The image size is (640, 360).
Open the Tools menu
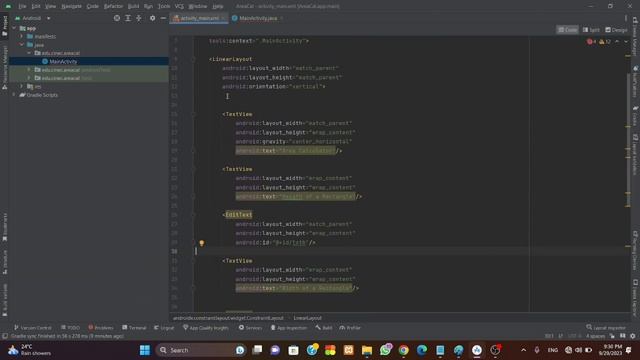pos(164,6)
